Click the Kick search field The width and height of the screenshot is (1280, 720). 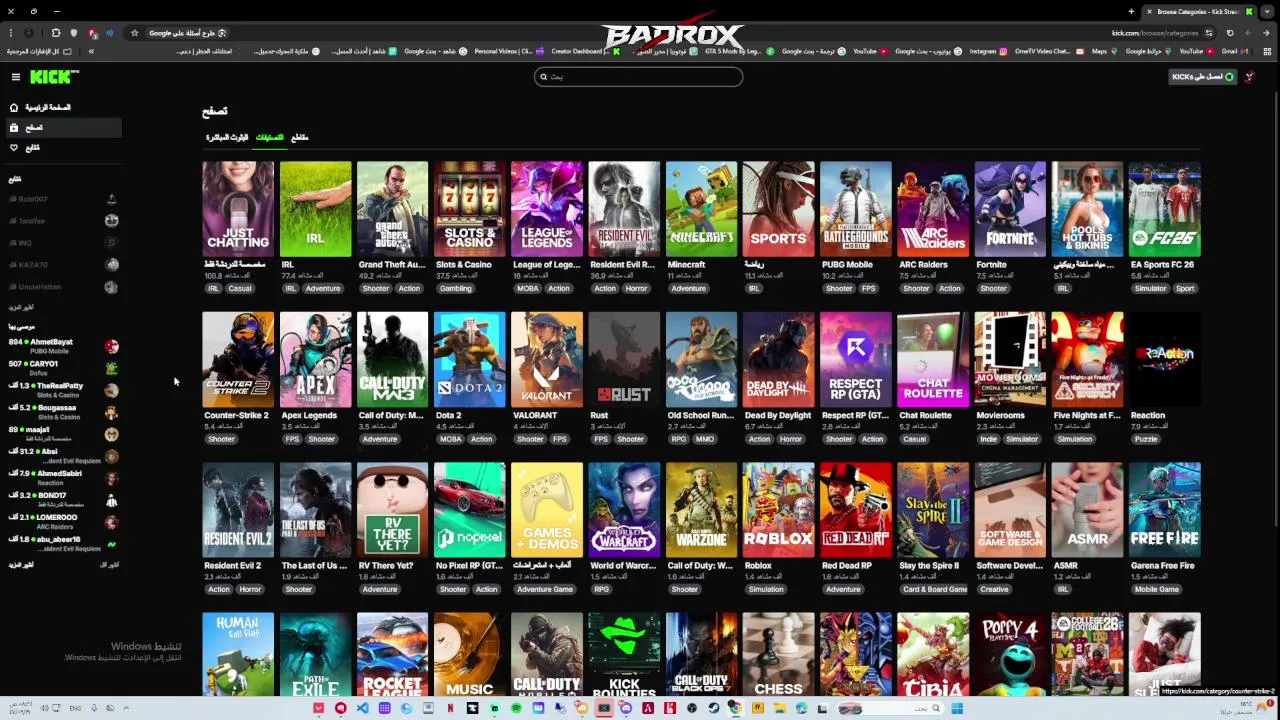point(638,77)
